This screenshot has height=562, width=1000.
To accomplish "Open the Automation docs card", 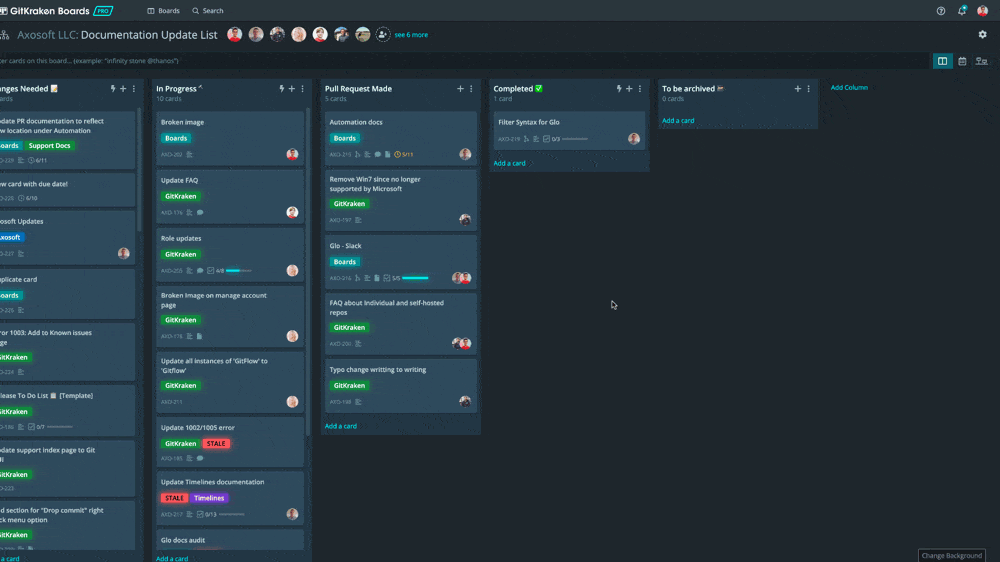I will coord(401,138).
